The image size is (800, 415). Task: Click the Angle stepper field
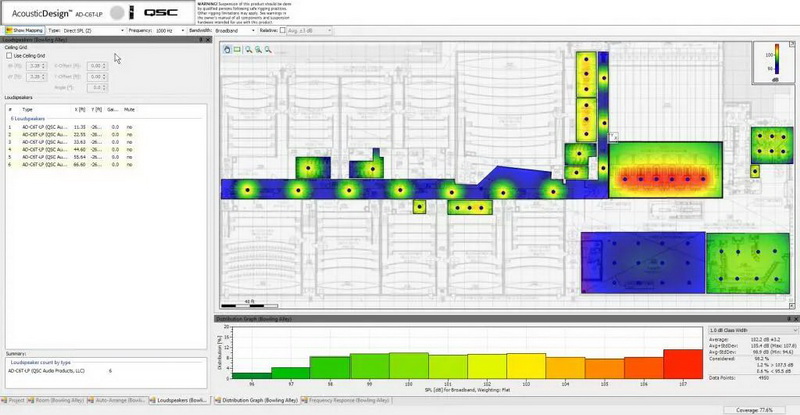click(97, 88)
